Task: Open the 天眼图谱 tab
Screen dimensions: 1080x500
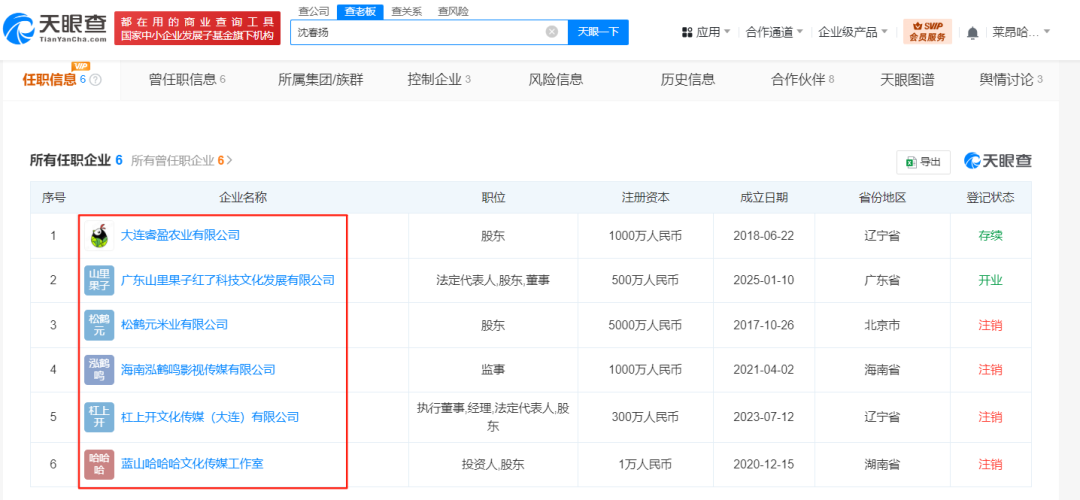Action: coord(907,80)
